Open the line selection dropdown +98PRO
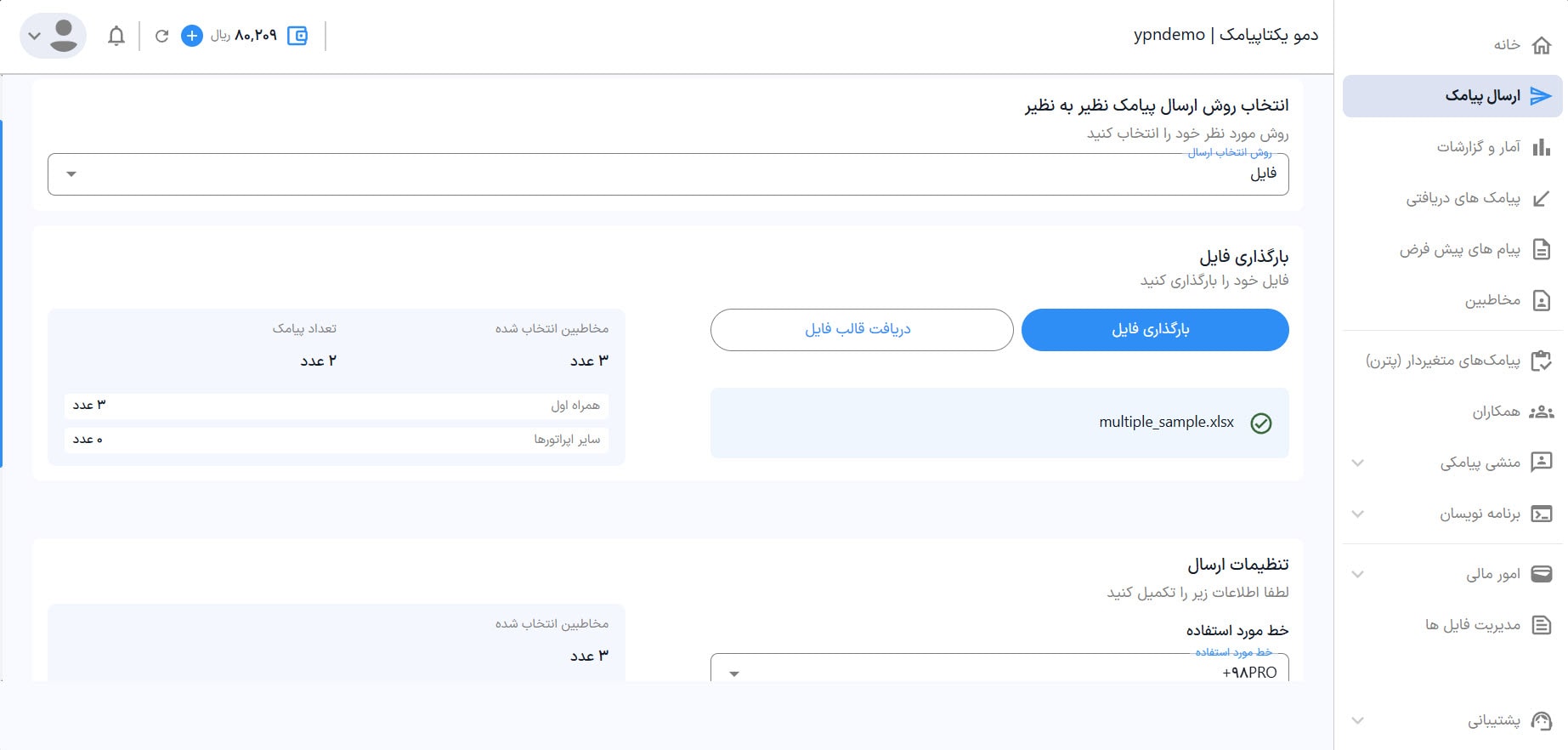This screenshot has width=1568, height=750. click(x=999, y=671)
